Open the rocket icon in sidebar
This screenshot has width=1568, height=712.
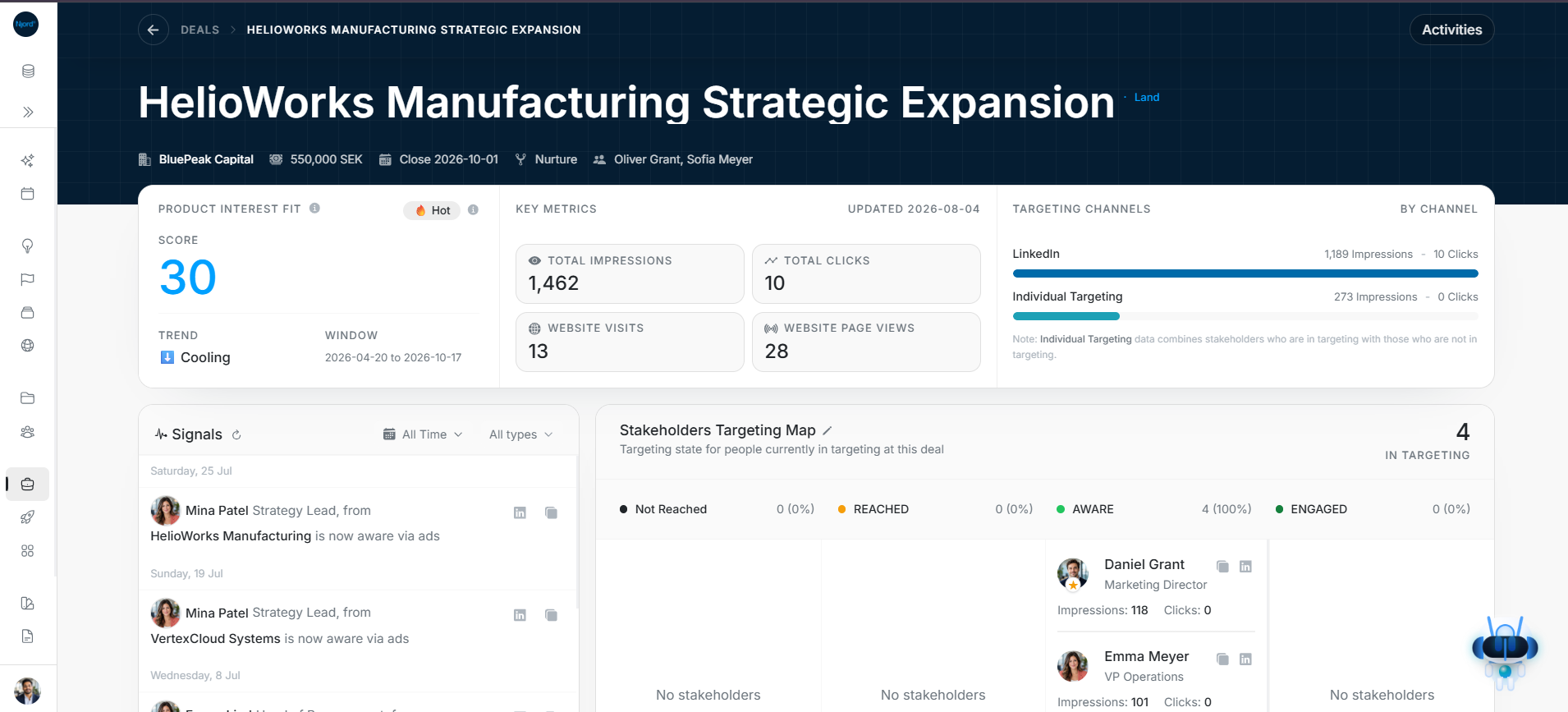coord(28,517)
